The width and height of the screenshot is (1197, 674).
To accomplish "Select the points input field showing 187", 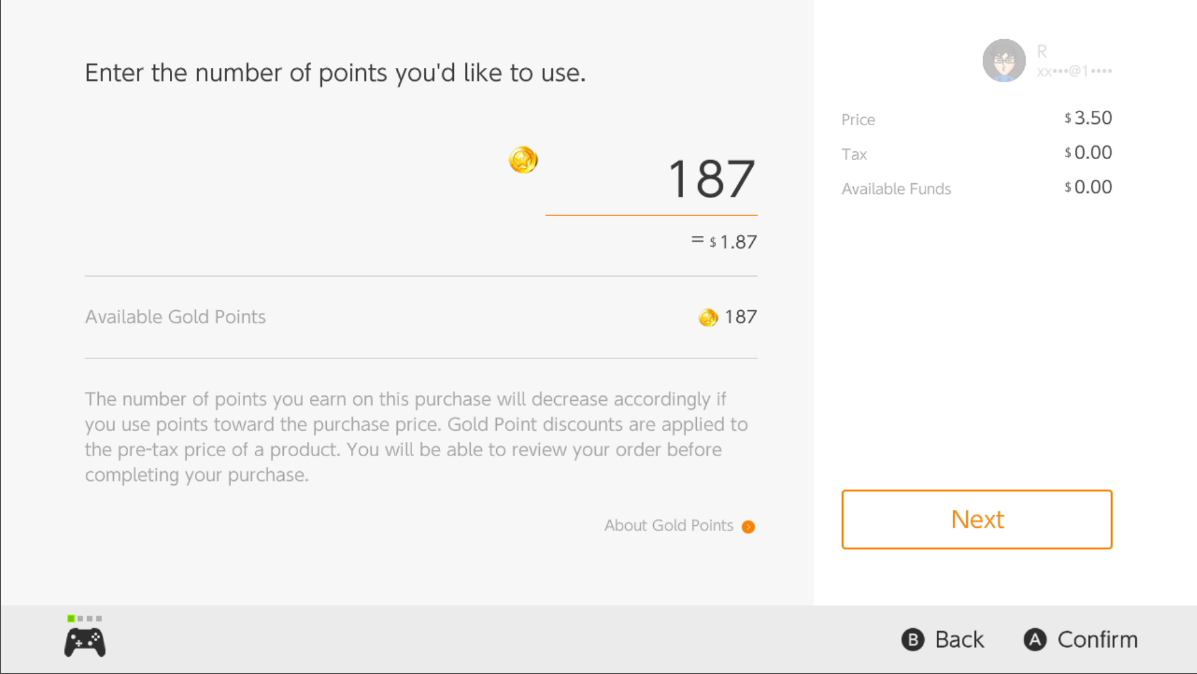I will [x=651, y=180].
